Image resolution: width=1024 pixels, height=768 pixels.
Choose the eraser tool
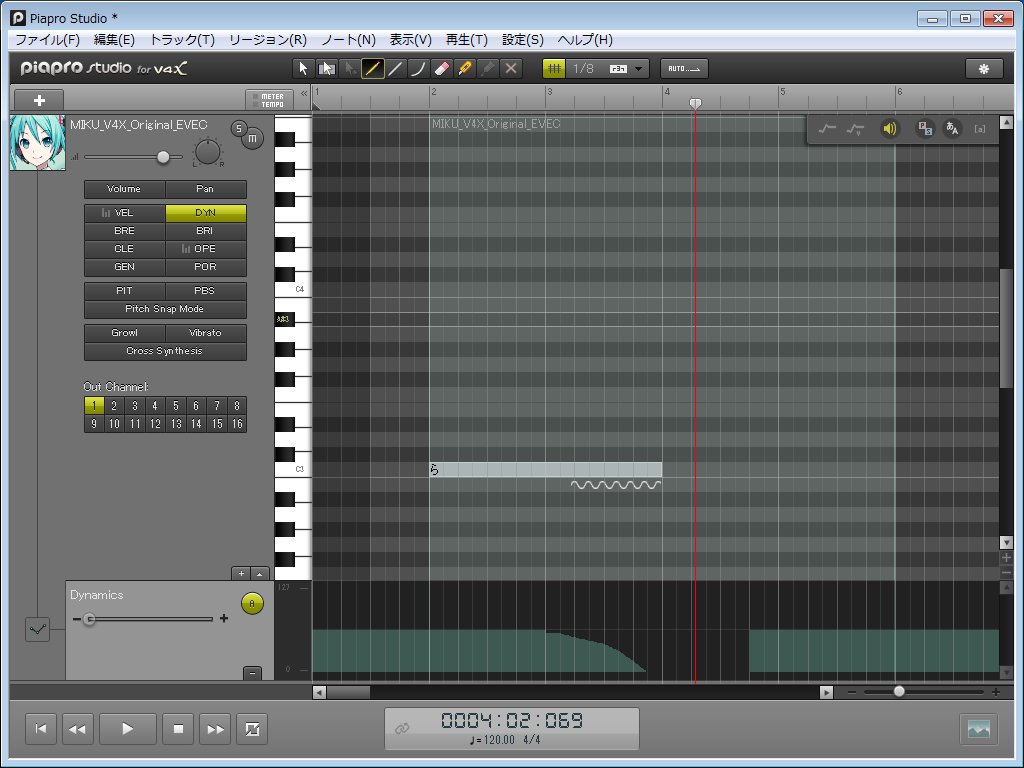(441, 68)
